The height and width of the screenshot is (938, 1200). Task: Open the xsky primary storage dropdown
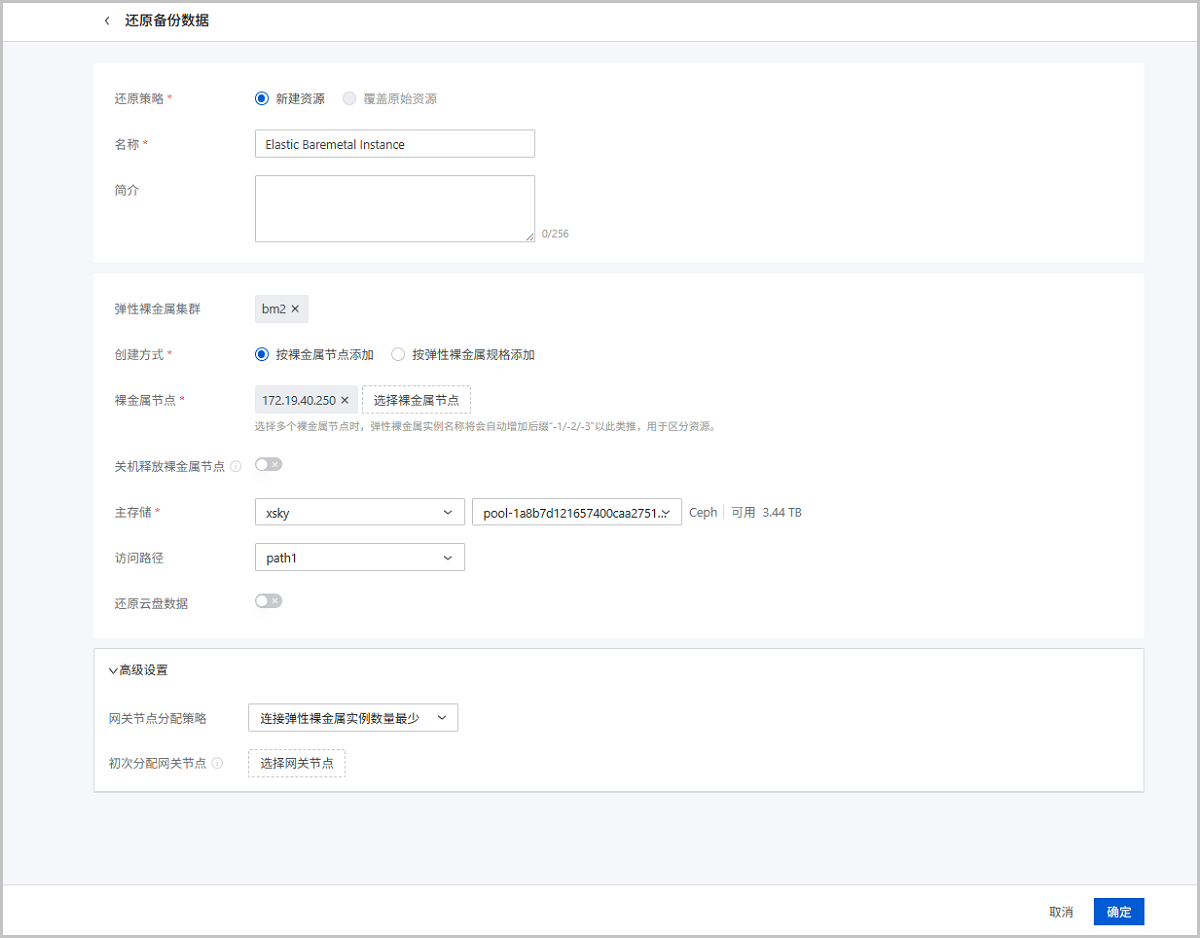pyautogui.click(x=359, y=512)
